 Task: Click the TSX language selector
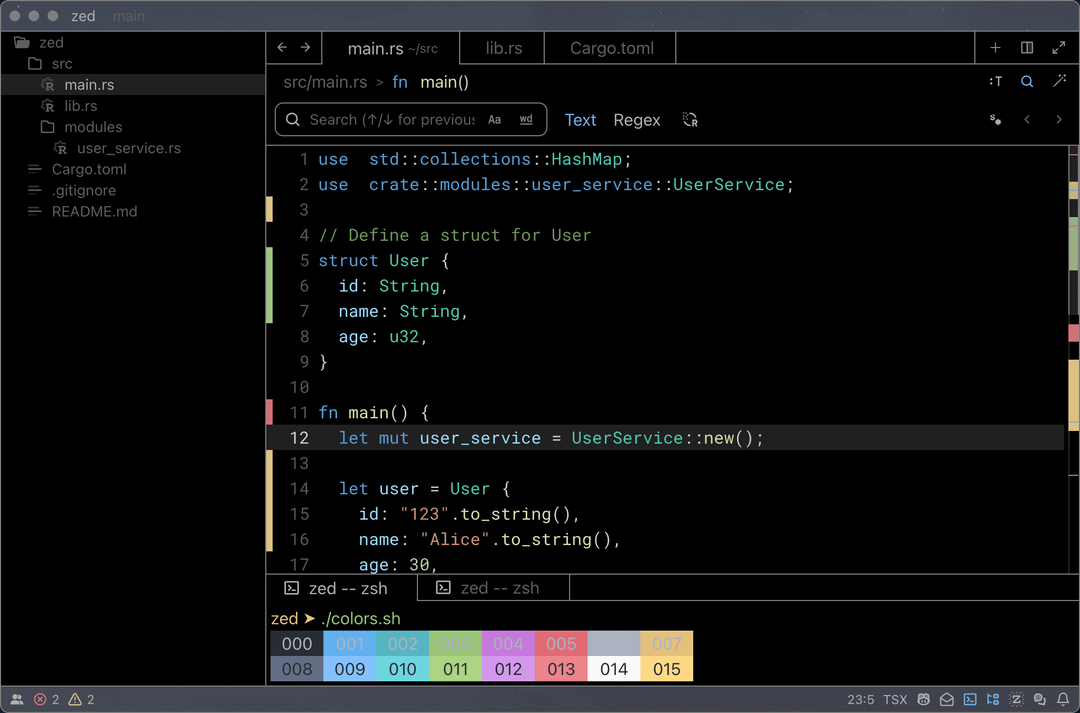tap(895, 700)
